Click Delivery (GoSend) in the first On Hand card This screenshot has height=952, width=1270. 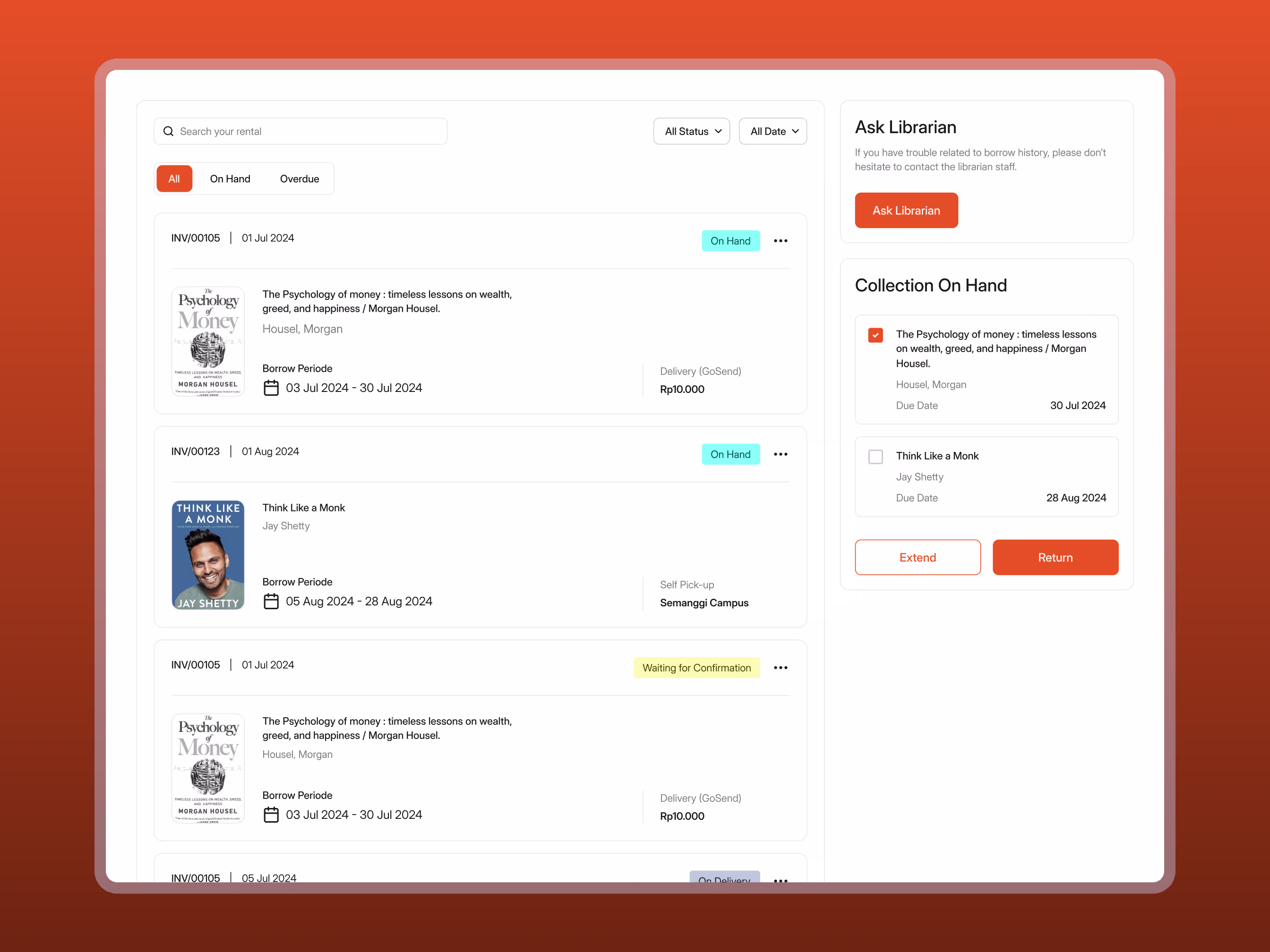coord(701,371)
